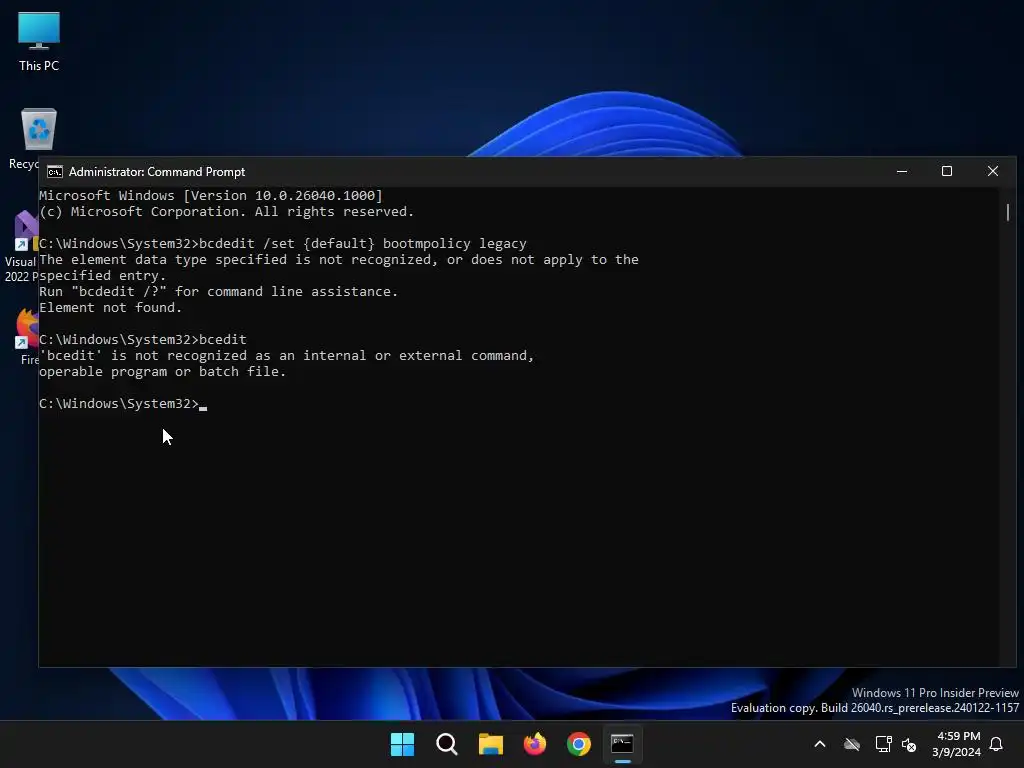Maximize the Command Prompt window
The width and height of the screenshot is (1024, 768).
coord(947,171)
